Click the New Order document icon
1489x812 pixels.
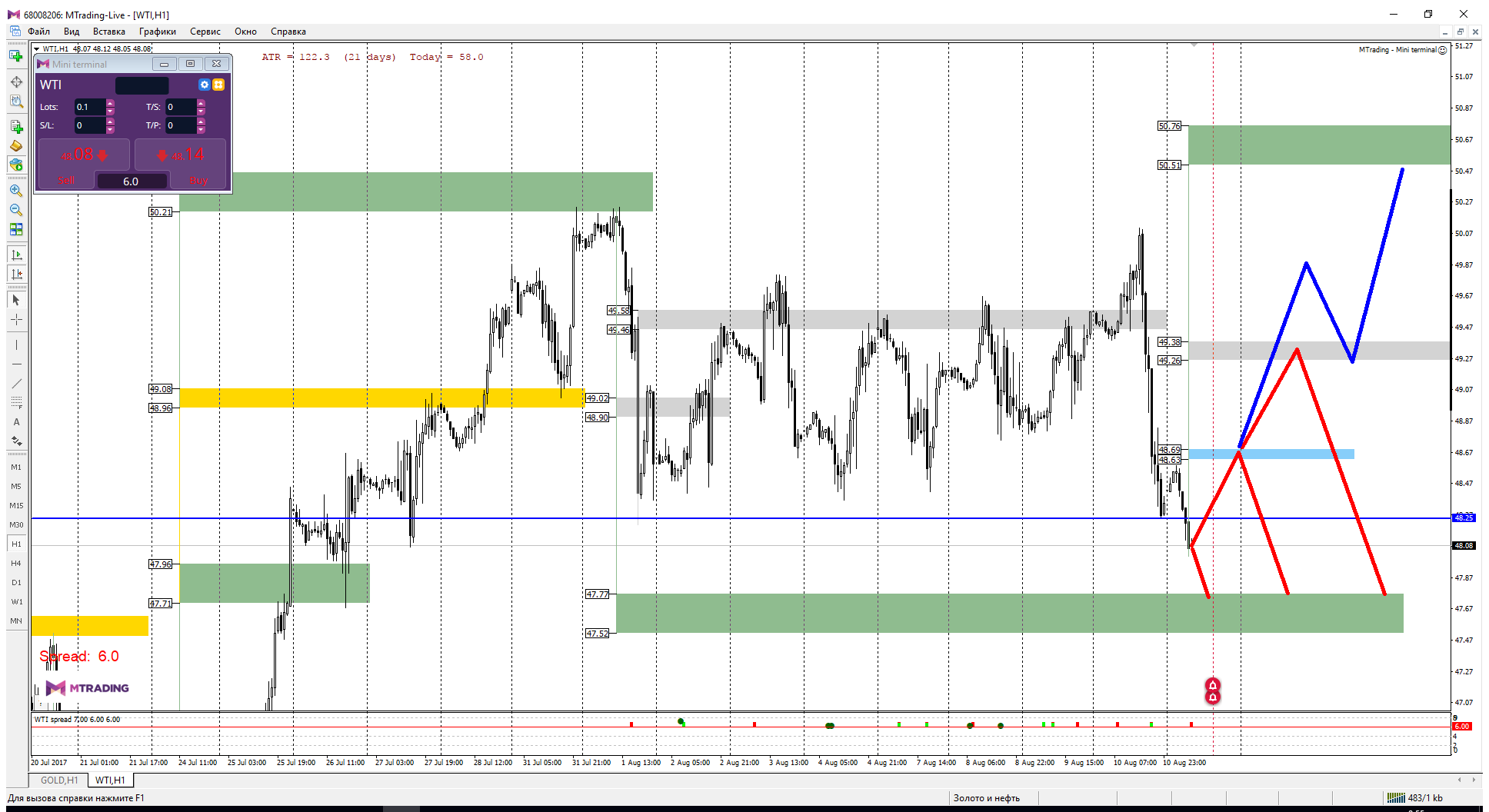[16, 127]
